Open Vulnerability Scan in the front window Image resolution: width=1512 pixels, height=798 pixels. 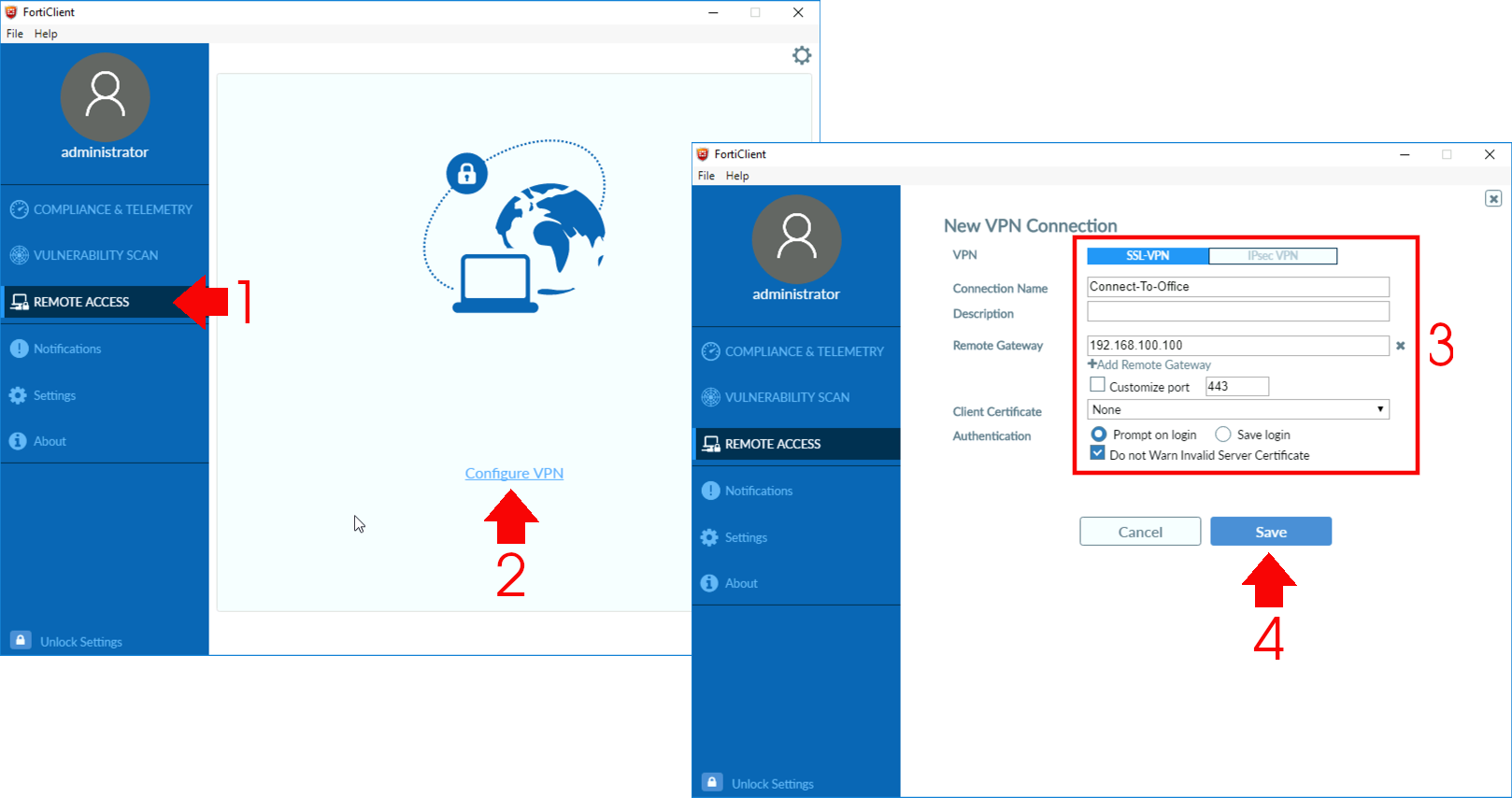(x=777, y=397)
